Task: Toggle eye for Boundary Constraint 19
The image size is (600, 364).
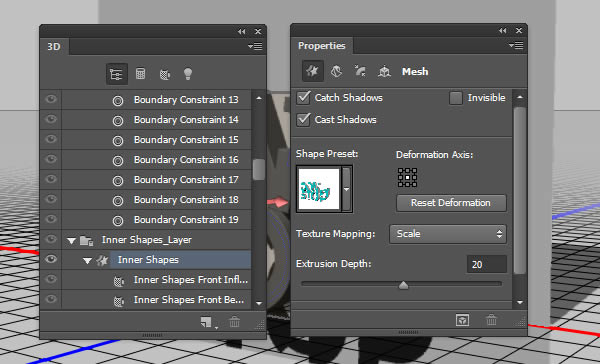Action: tap(51, 219)
